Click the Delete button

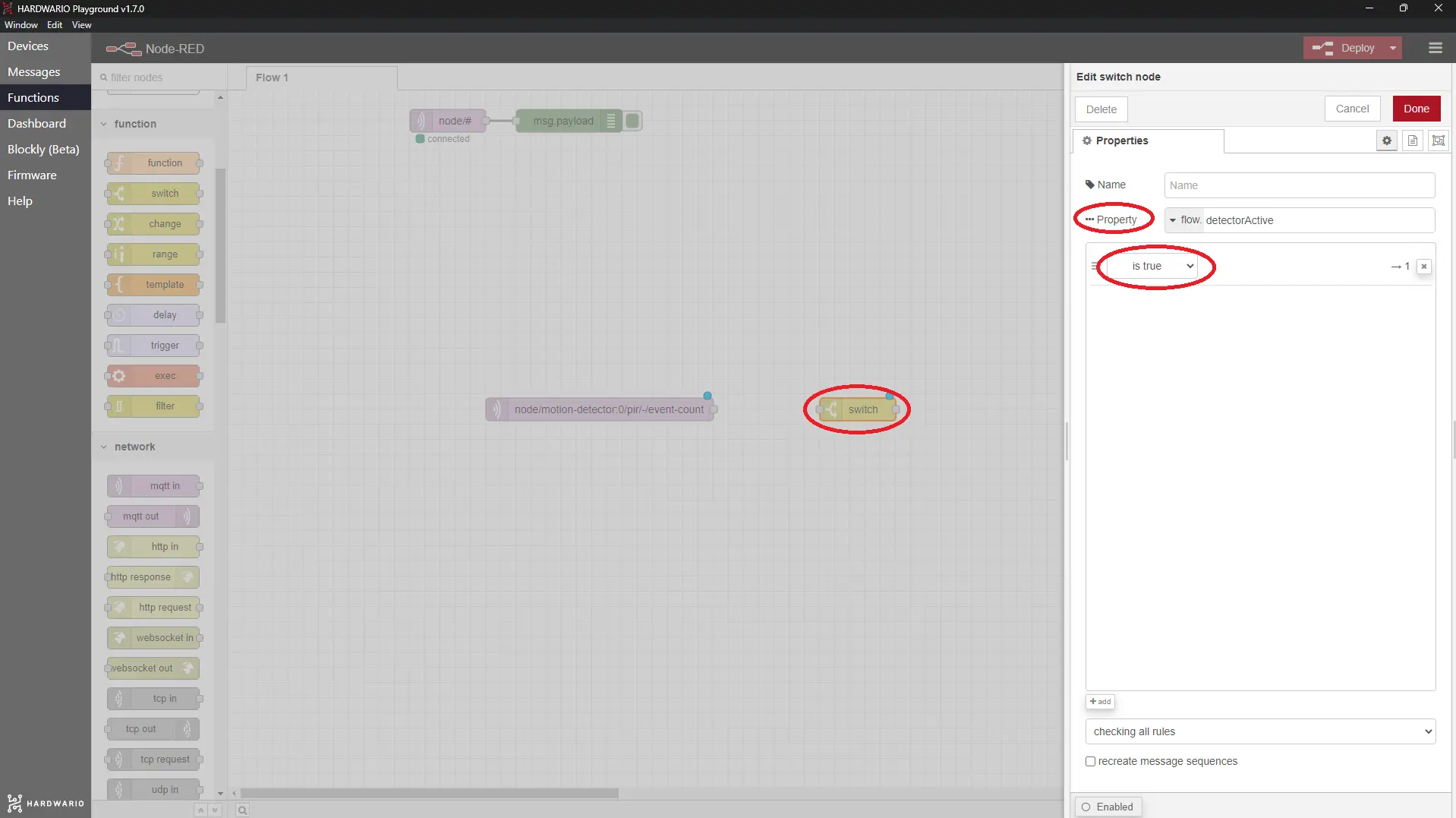1101,109
